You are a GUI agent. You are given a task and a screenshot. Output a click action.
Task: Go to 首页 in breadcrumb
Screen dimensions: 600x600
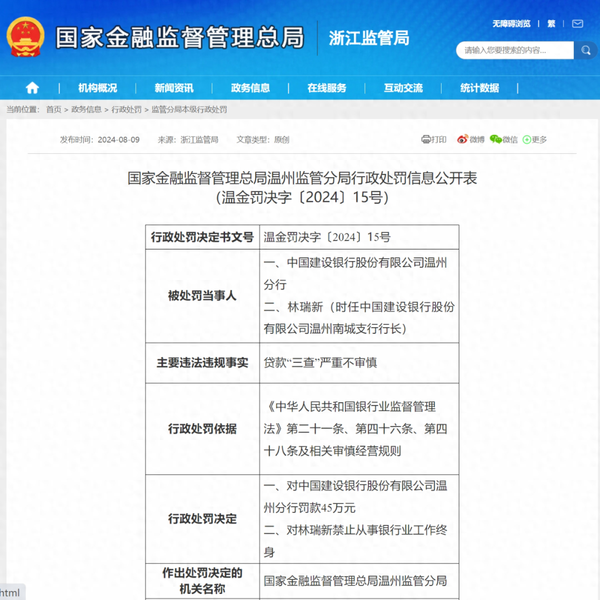tap(54, 109)
